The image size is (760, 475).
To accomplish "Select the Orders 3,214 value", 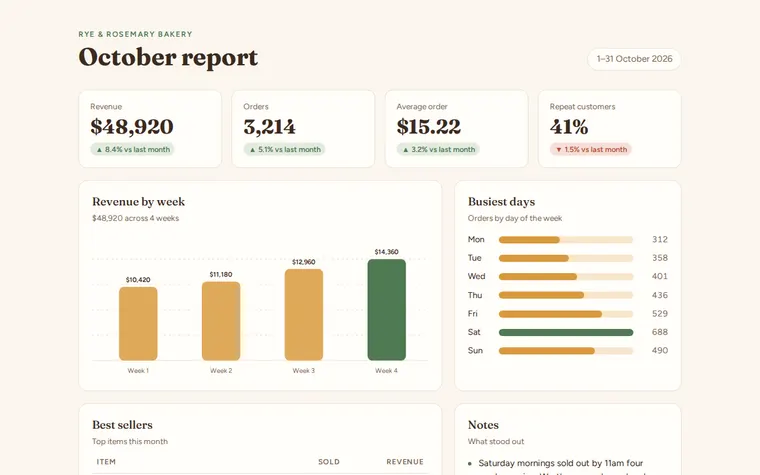I will 269,127.
